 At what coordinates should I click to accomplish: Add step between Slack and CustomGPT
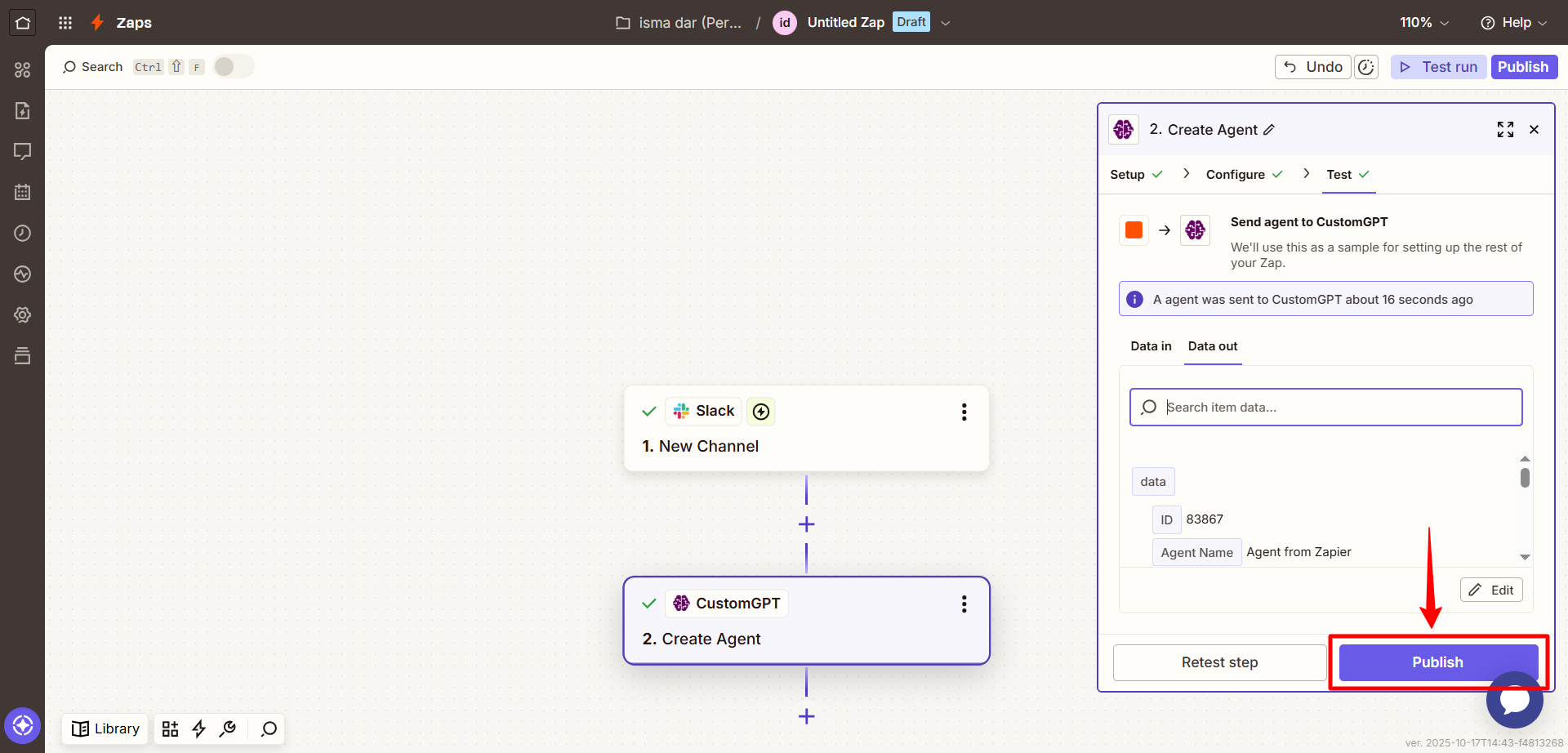[x=806, y=524]
